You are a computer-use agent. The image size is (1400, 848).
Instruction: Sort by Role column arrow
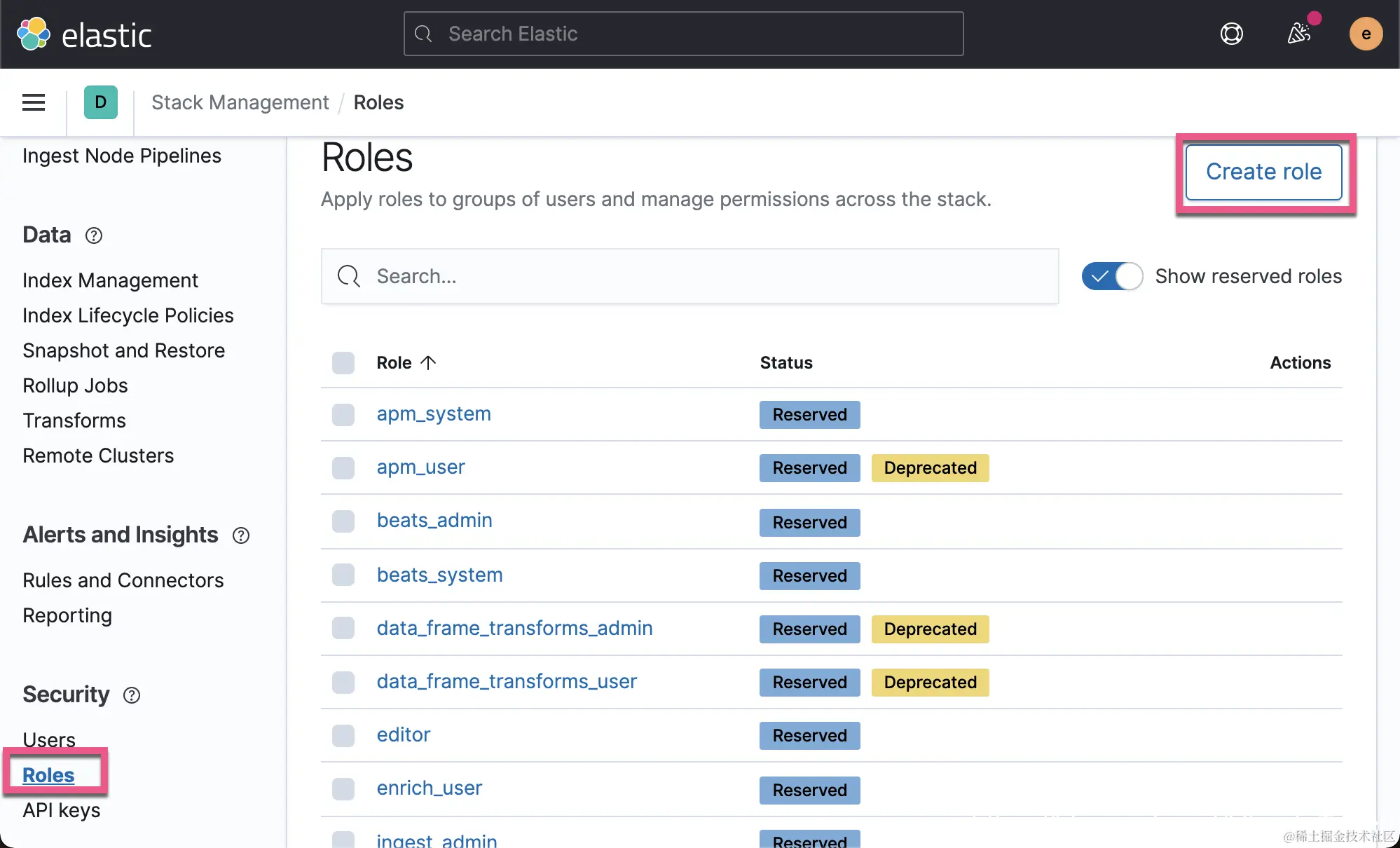point(428,362)
